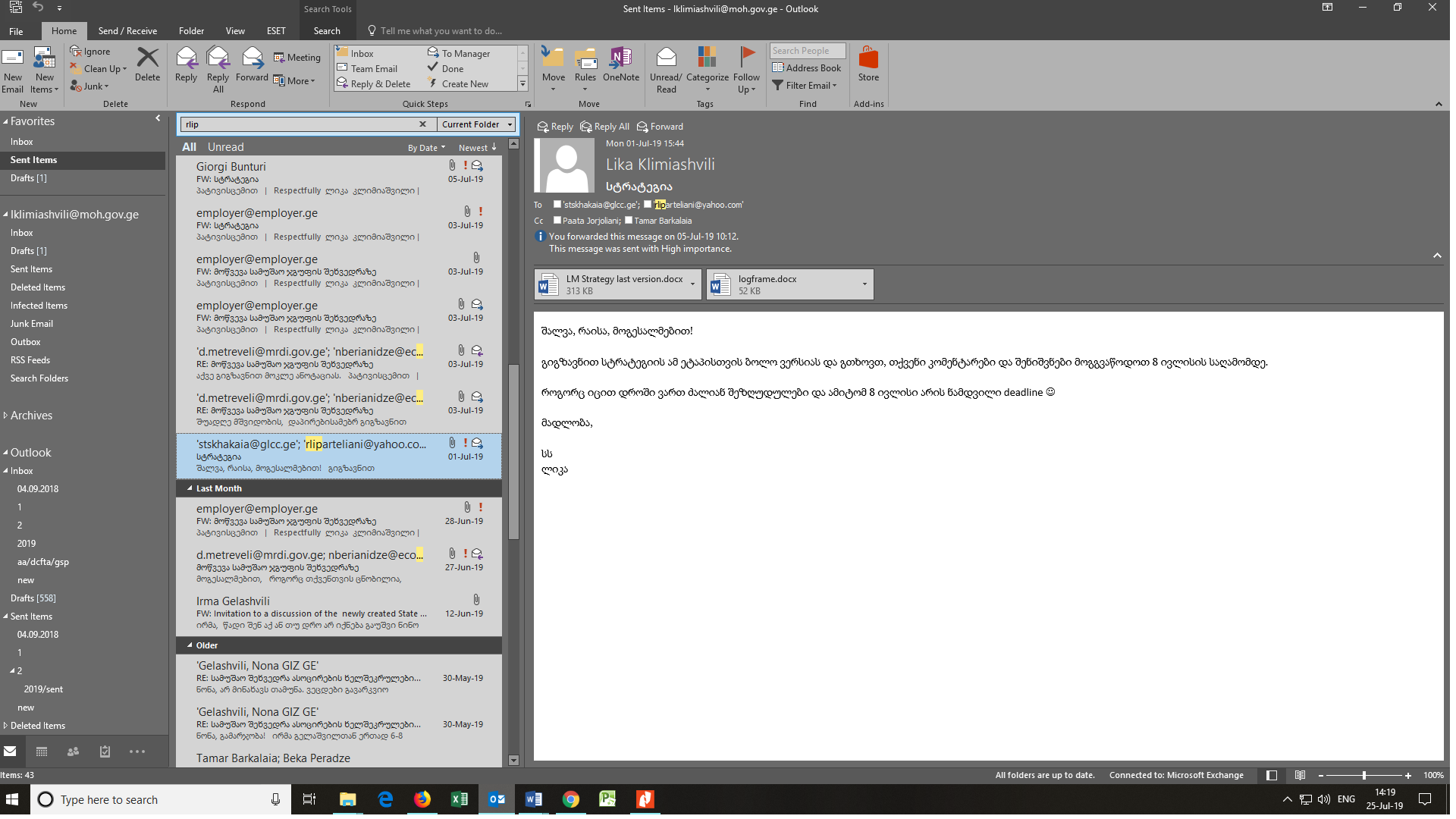Image resolution: width=1456 pixels, height=819 pixels.
Task: Click Reply All in reading pane
Action: coord(604,127)
